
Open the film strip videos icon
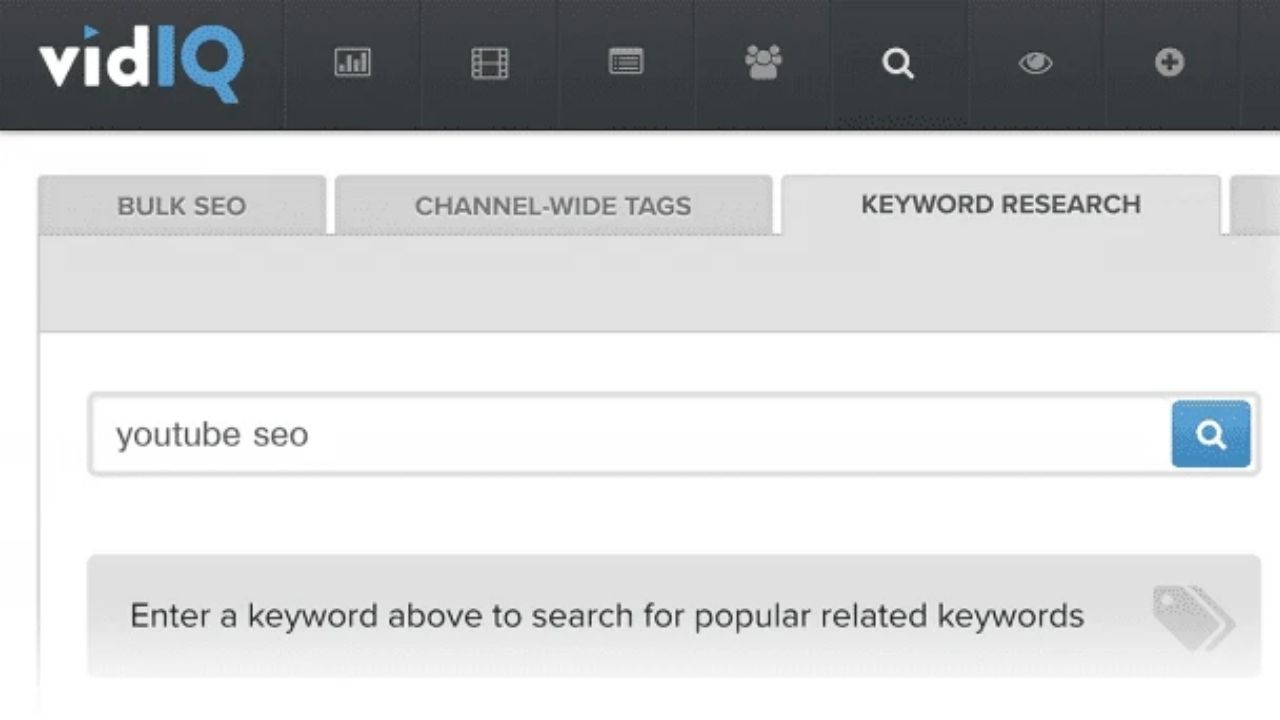[489, 64]
